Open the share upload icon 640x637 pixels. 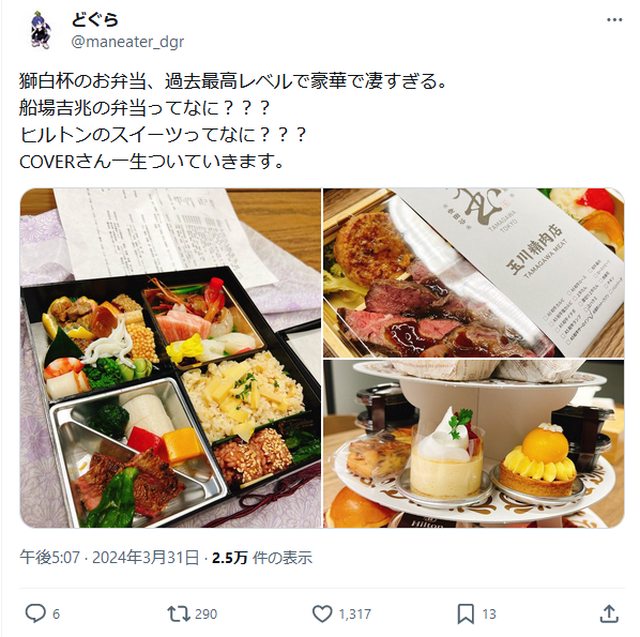point(609,613)
